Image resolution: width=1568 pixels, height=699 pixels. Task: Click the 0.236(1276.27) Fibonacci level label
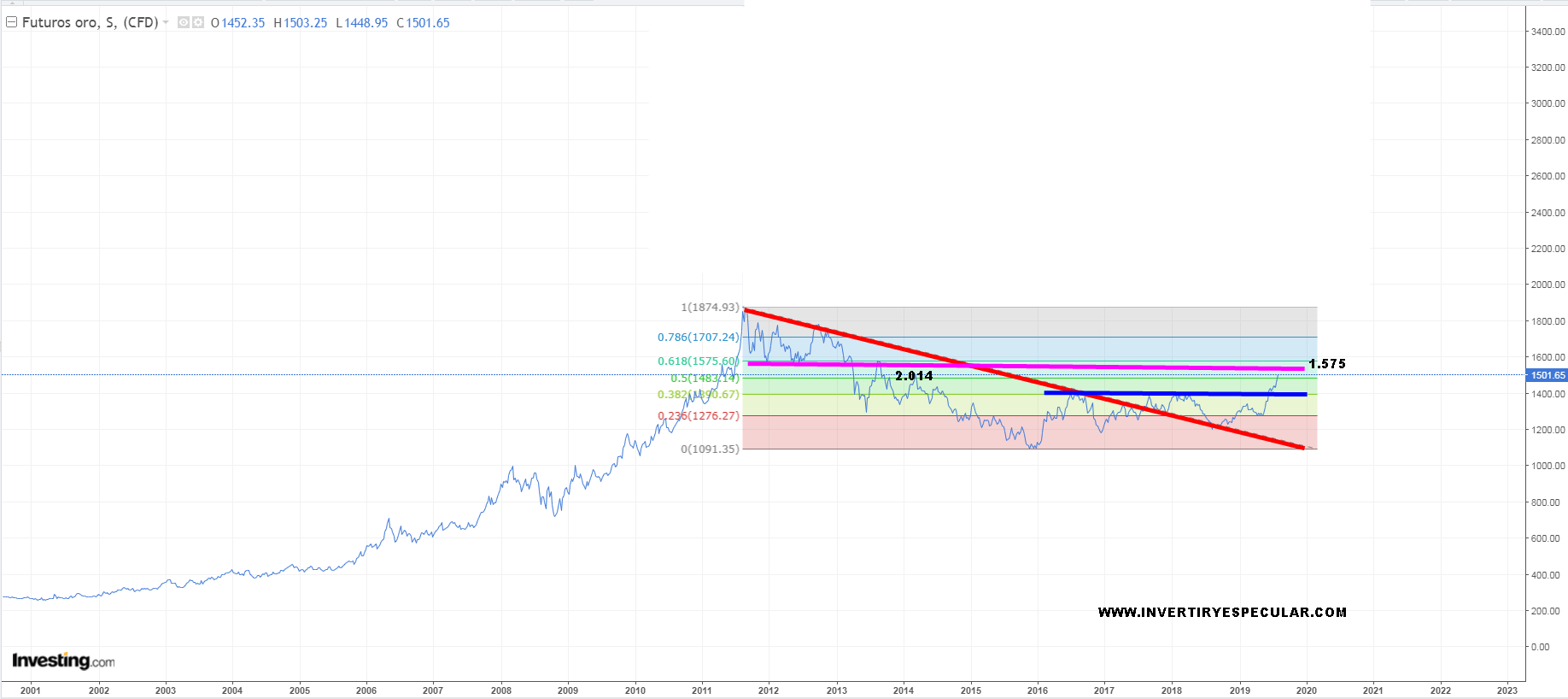(x=698, y=415)
